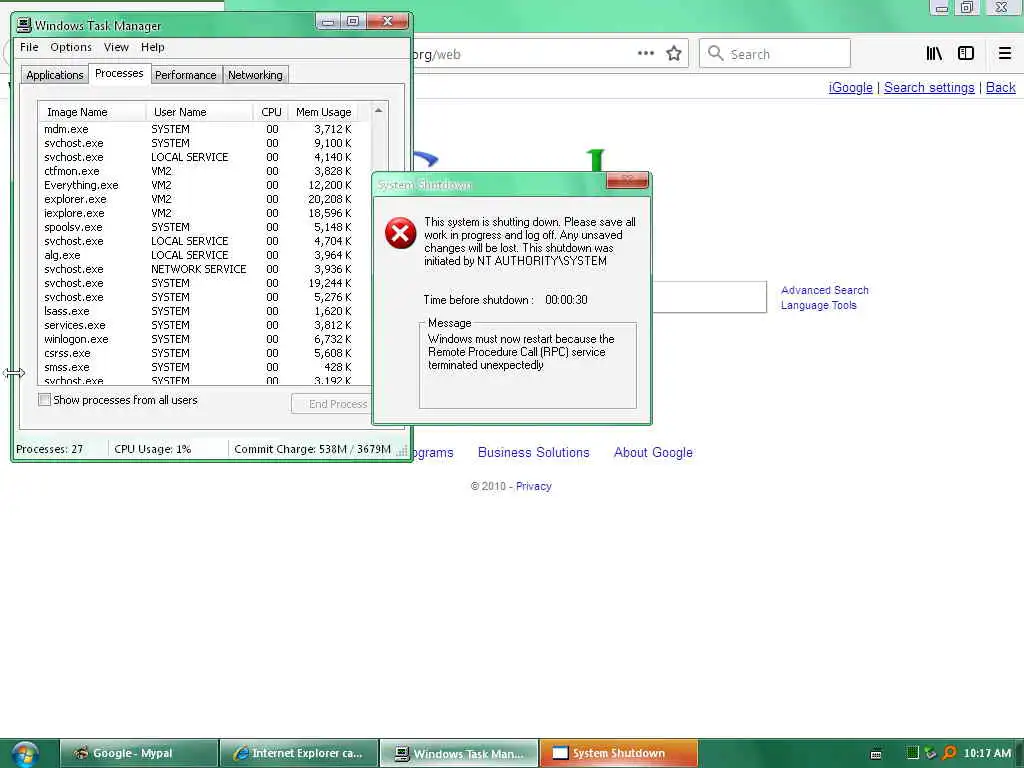
Task: Click the bookmark star icon in browser
Action: point(673,54)
